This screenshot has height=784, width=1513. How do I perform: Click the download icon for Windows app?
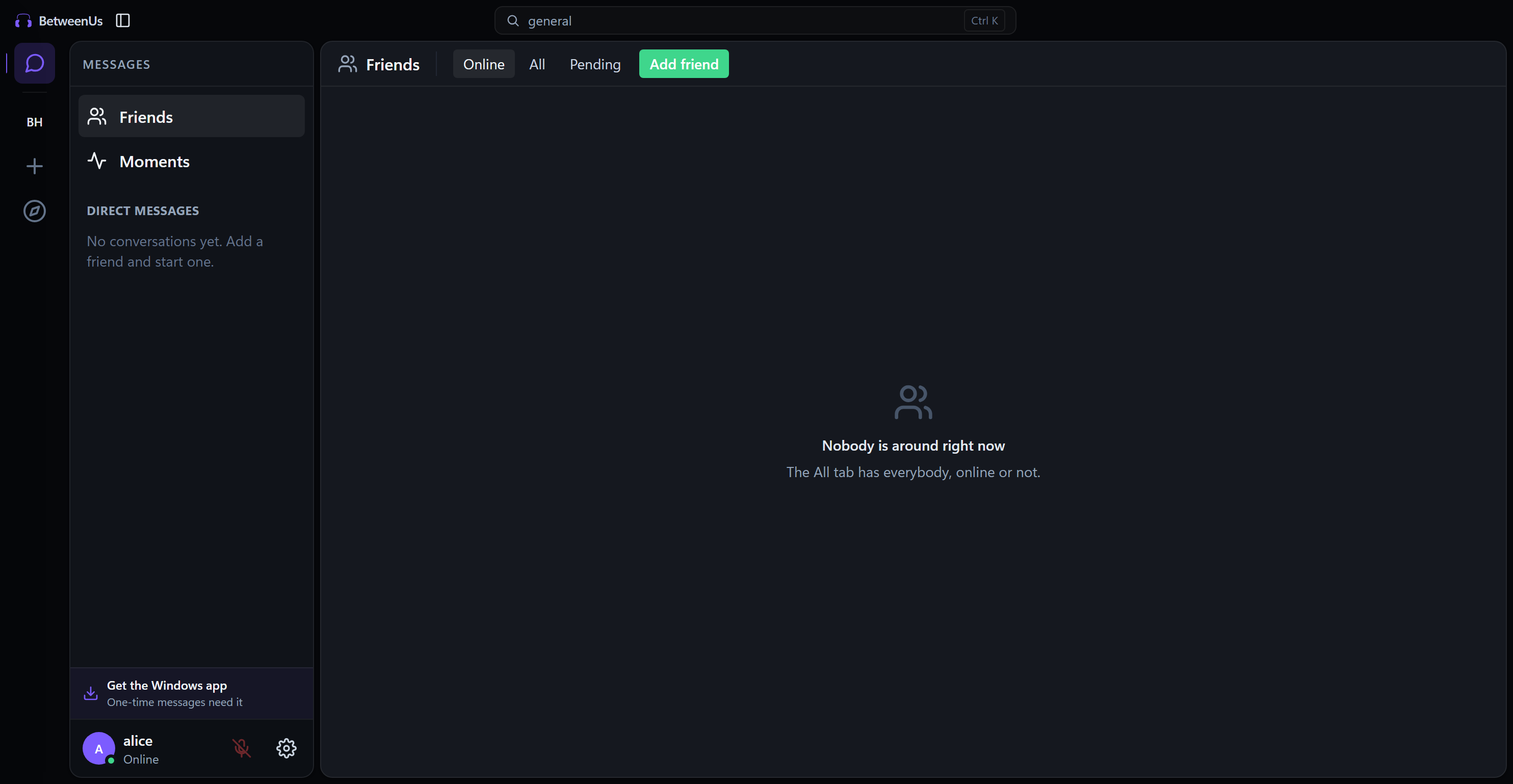[90, 693]
